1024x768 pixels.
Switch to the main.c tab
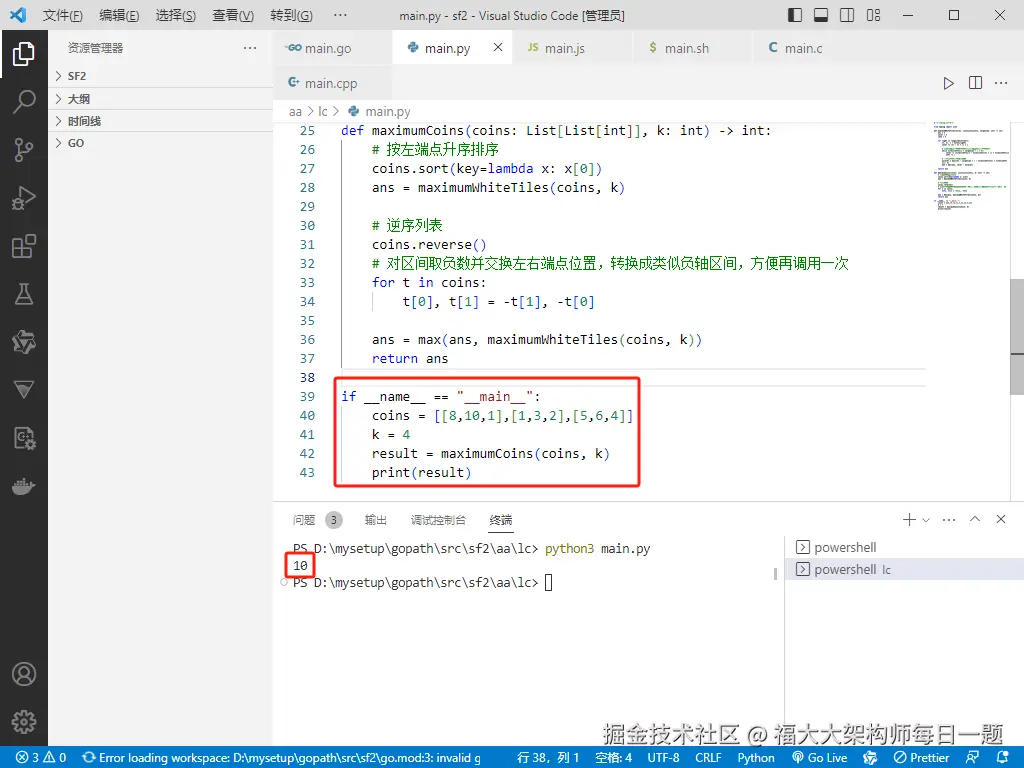[812, 48]
